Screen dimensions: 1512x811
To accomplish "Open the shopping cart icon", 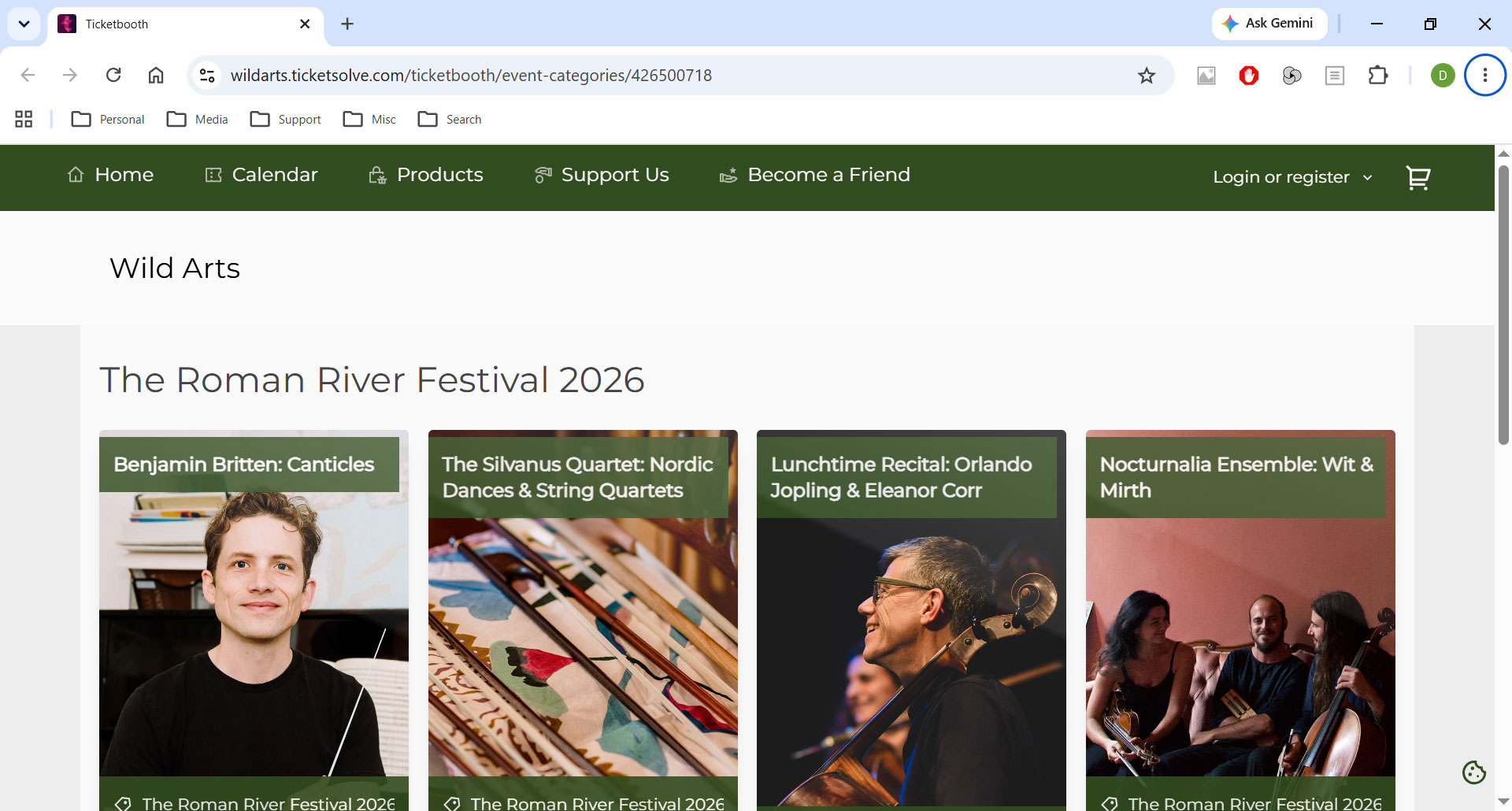I will [x=1417, y=178].
